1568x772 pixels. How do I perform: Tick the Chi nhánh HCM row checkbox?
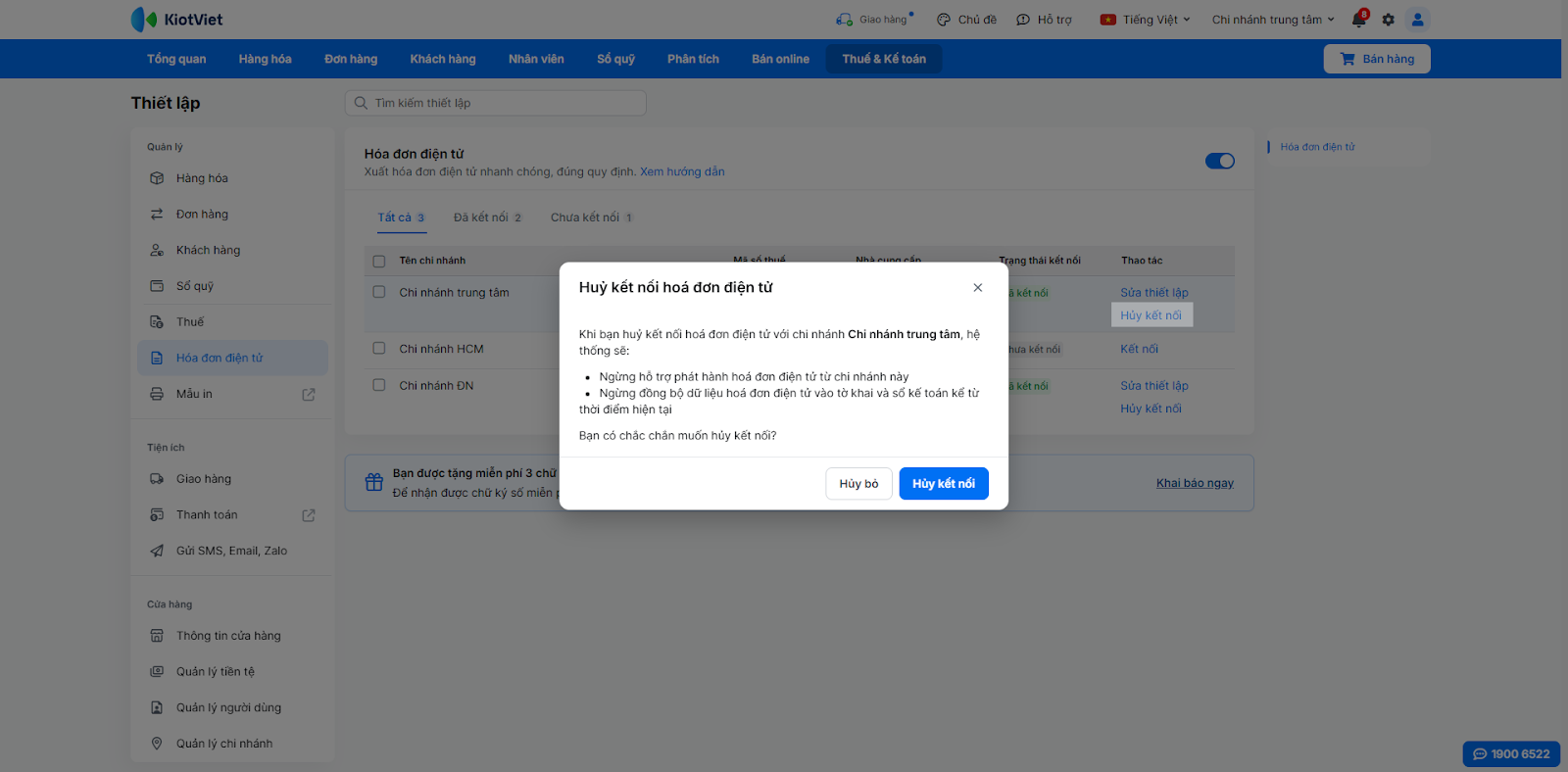tap(379, 348)
